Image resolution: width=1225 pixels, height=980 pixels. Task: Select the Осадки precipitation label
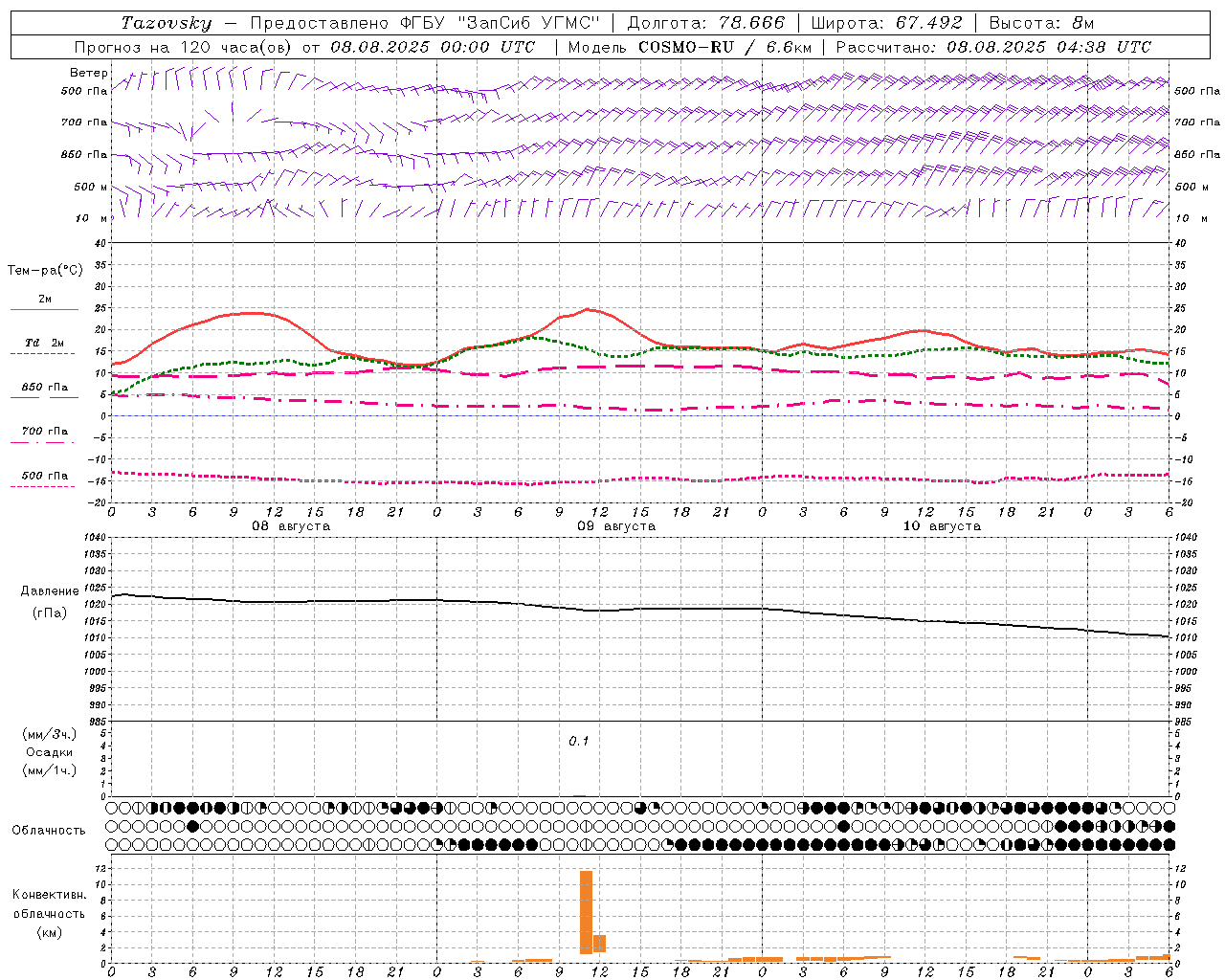(x=50, y=752)
